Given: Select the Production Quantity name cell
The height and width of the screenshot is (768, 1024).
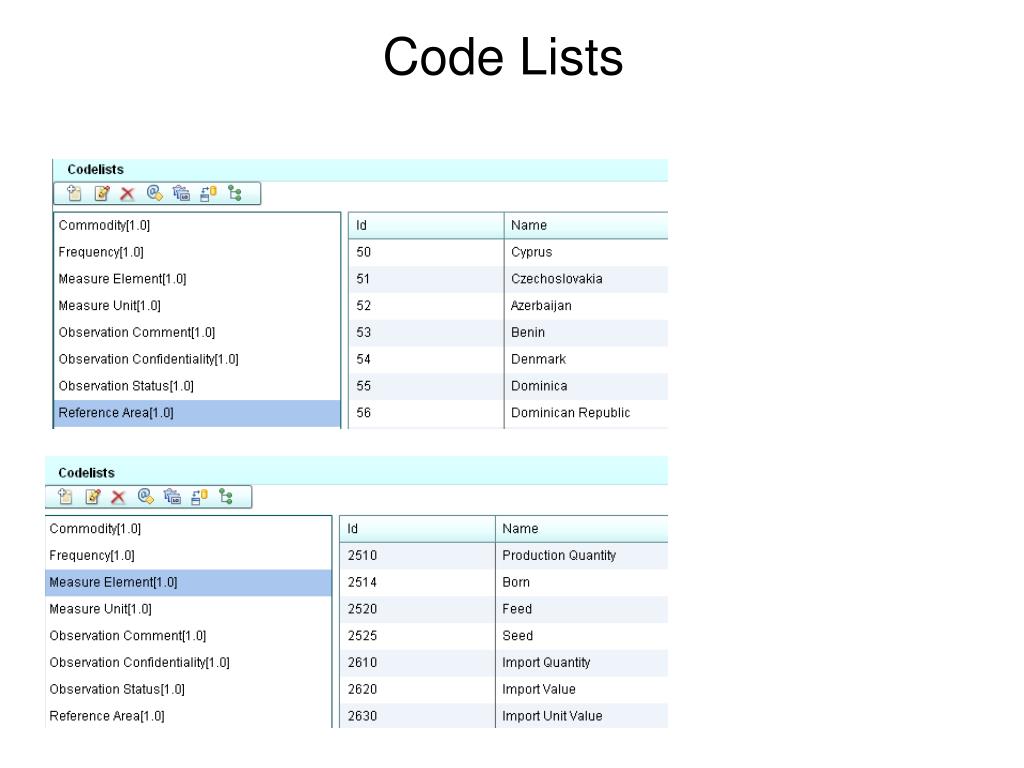Looking at the screenshot, I should click(x=582, y=556).
